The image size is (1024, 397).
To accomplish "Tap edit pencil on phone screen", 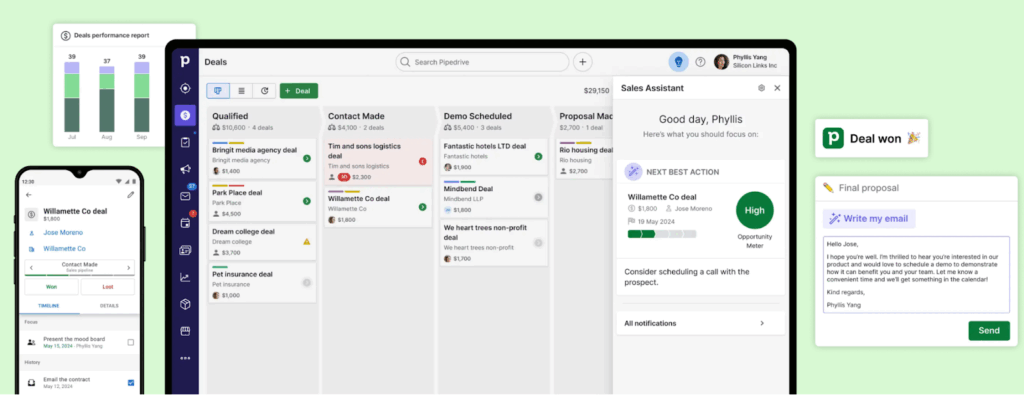I will tap(131, 195).
